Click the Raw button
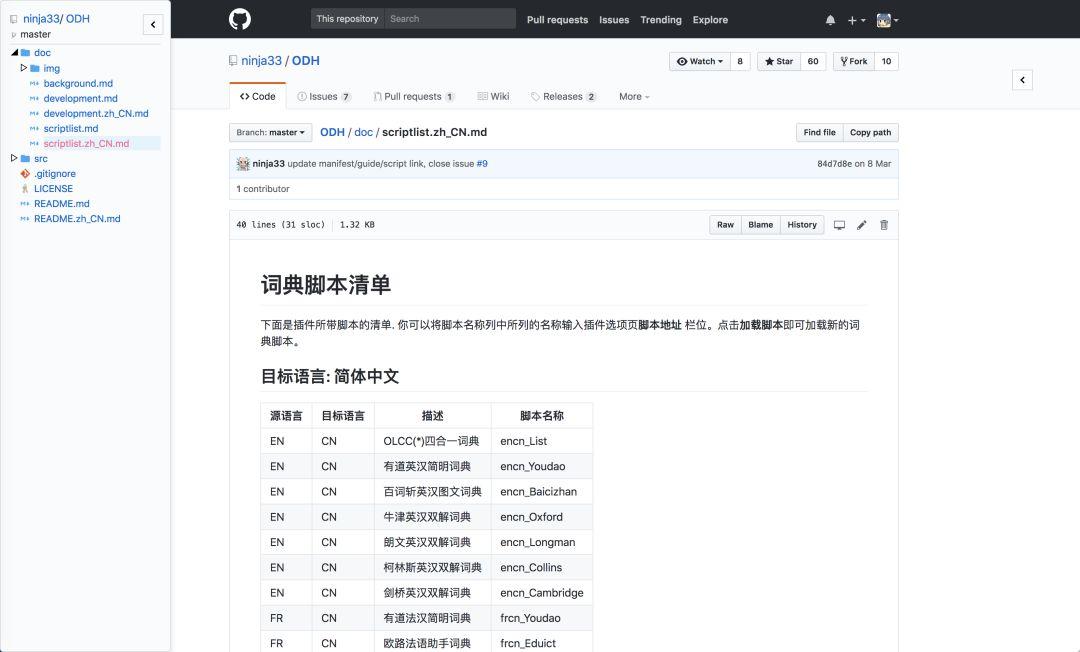Screen dimensions: 1080x652 coord(725,225)
